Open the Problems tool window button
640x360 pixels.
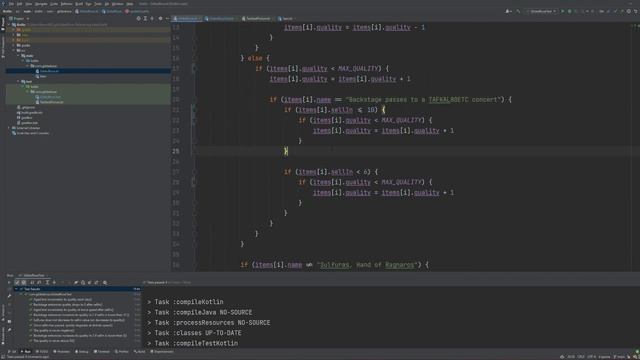coord(62,351)
